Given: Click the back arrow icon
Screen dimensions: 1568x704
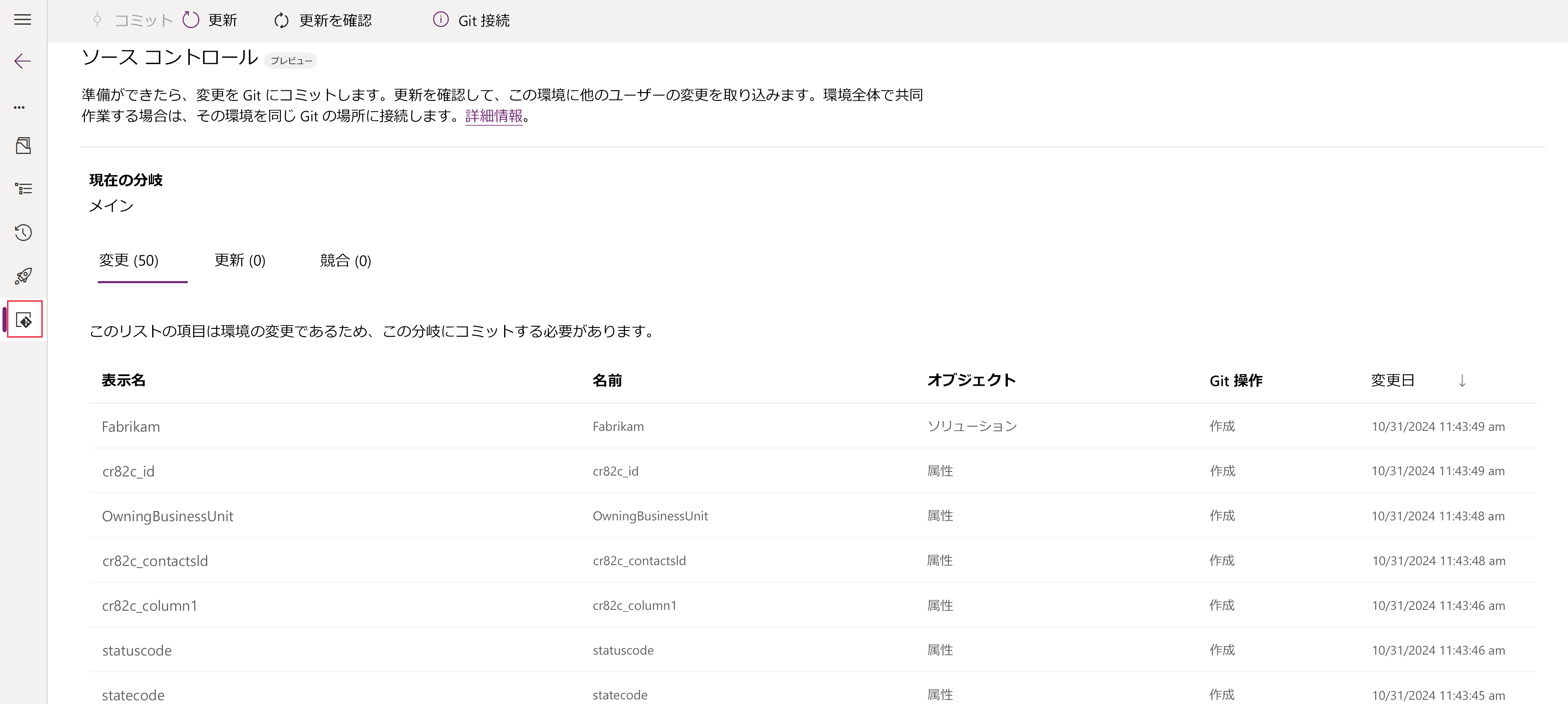Looking at the screenshot, I should pyautogui.click(x=23, y=61).
